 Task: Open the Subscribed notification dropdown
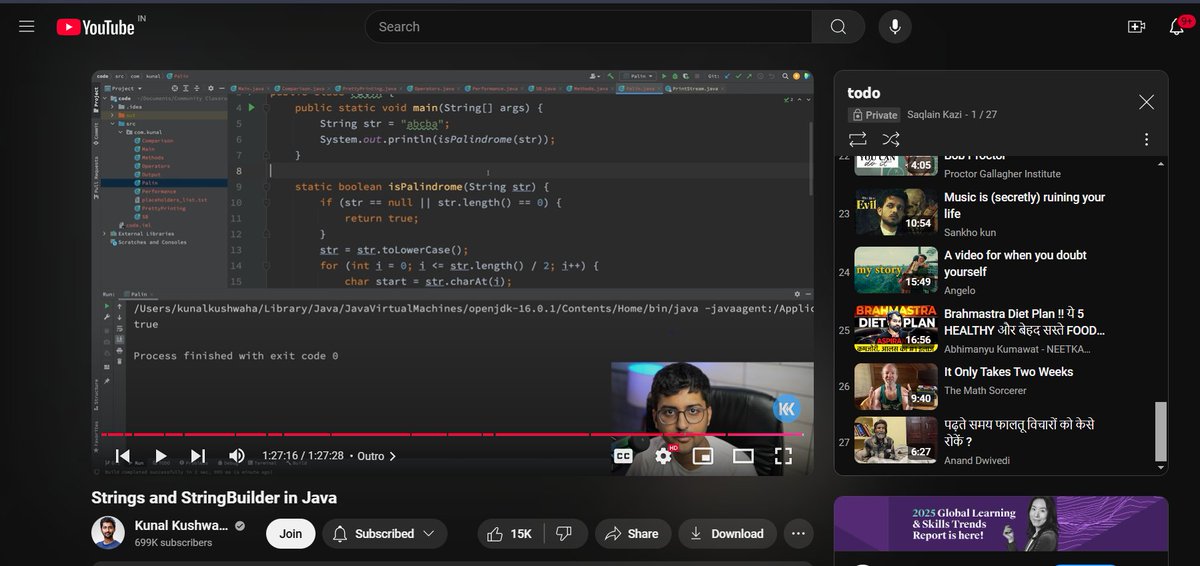coord(385,533)
